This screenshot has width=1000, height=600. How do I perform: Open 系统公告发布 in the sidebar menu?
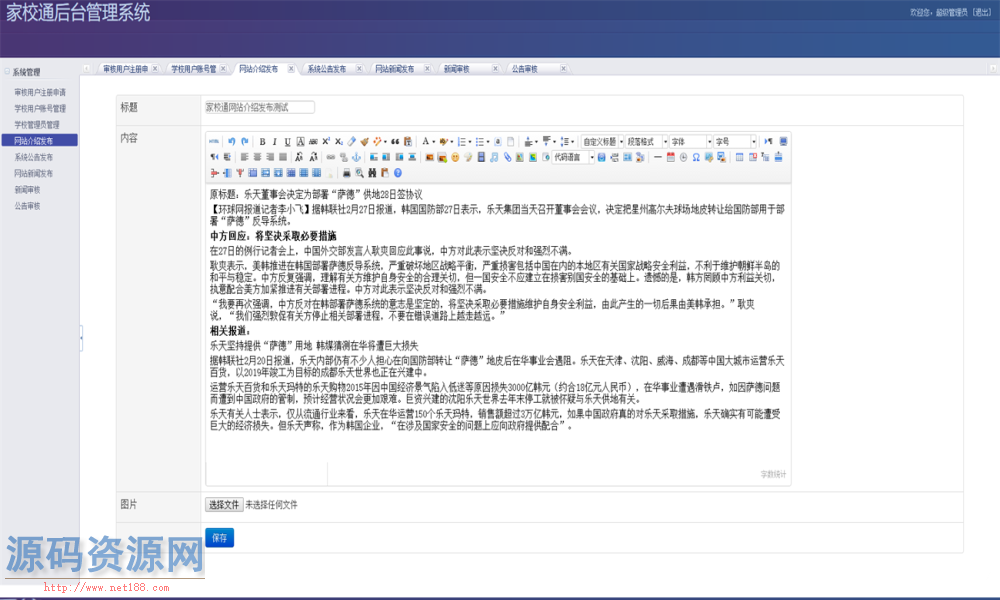[x=34, y=157]
